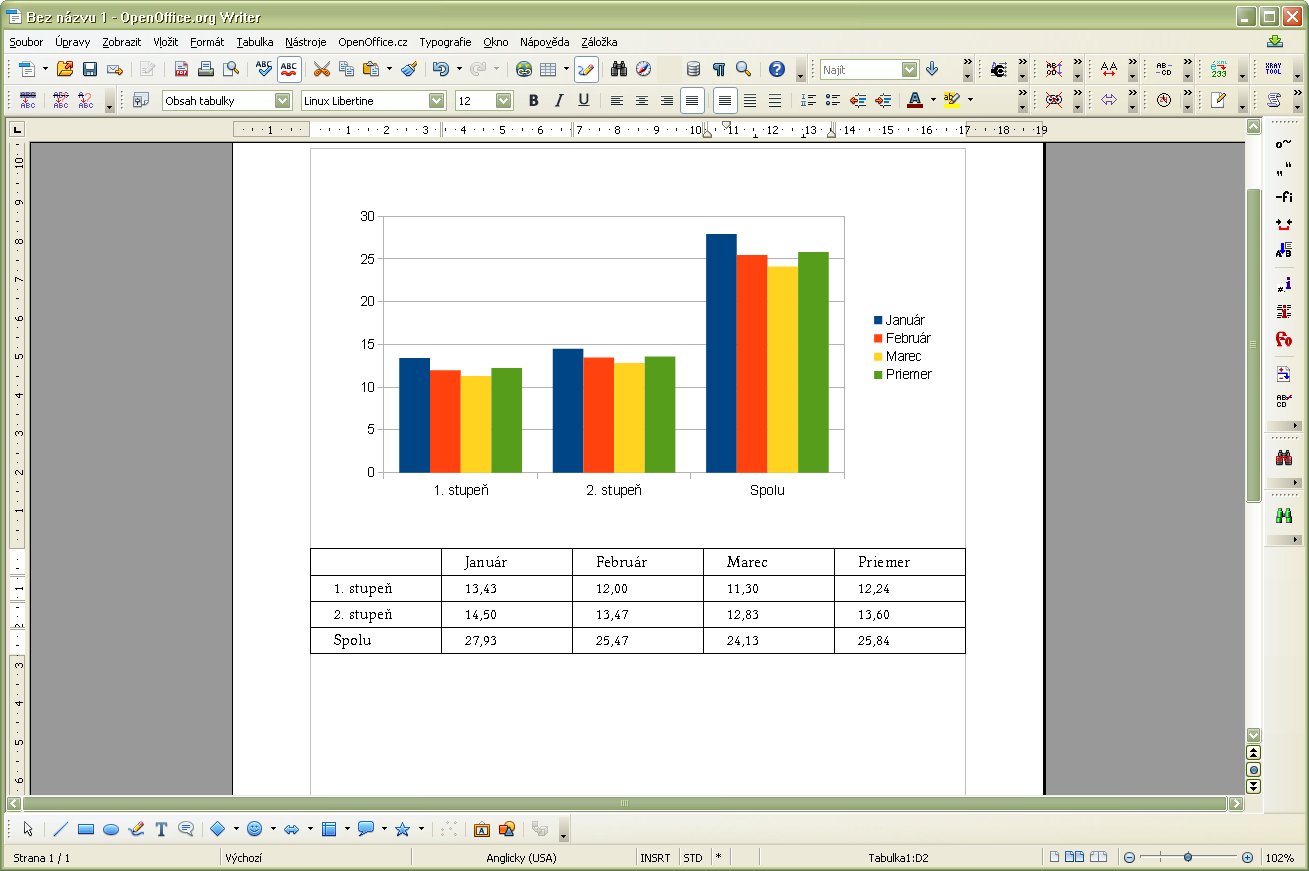The image size is (1309, 871).
Task: Activate the Format Paintbrush
Action: pyautogui.click(x=408, y=69)
